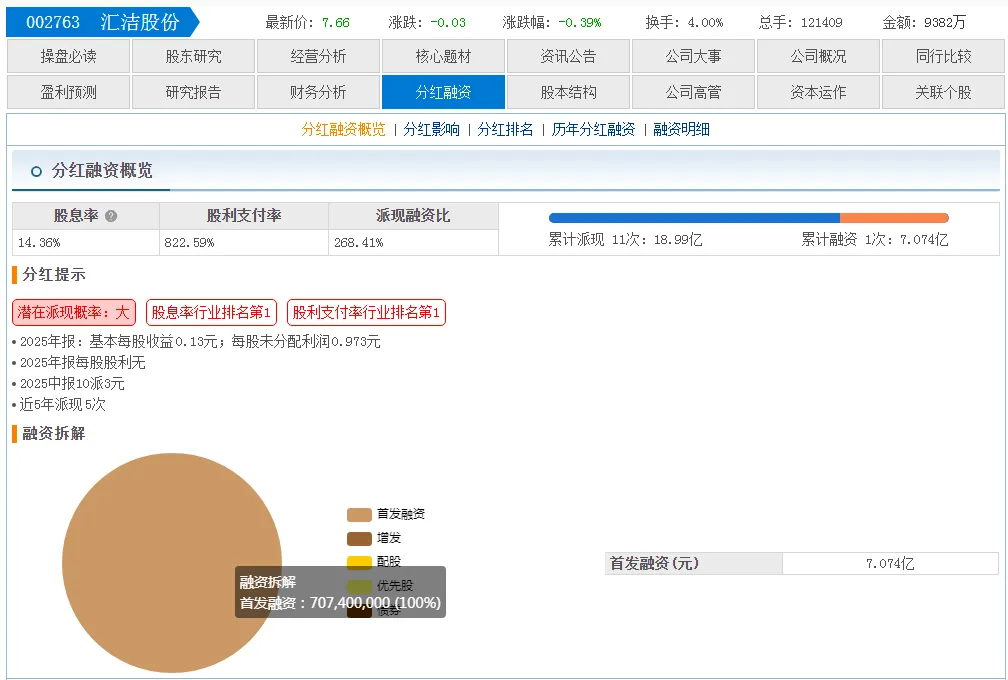Click the 近5年派现5次 line
The height and width of the screenshot is (680, 1008).
(x=62, y=404)
